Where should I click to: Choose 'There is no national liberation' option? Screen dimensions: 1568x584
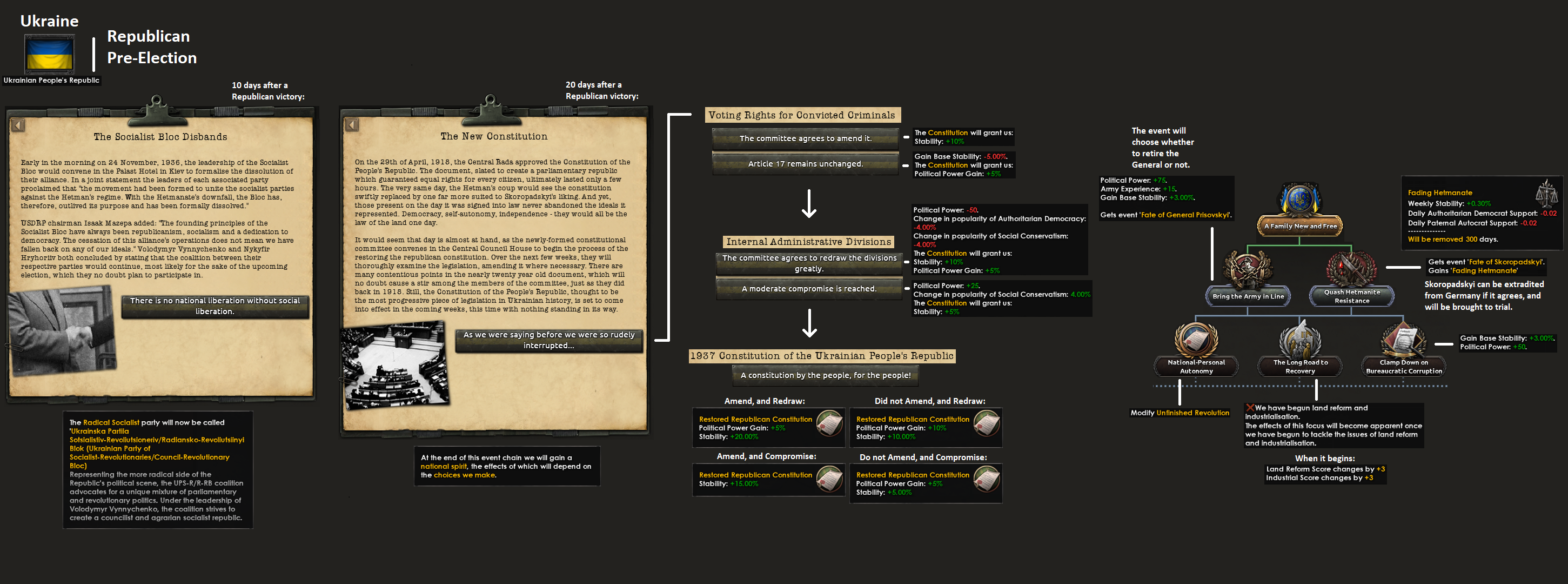[x=215, y=306]
